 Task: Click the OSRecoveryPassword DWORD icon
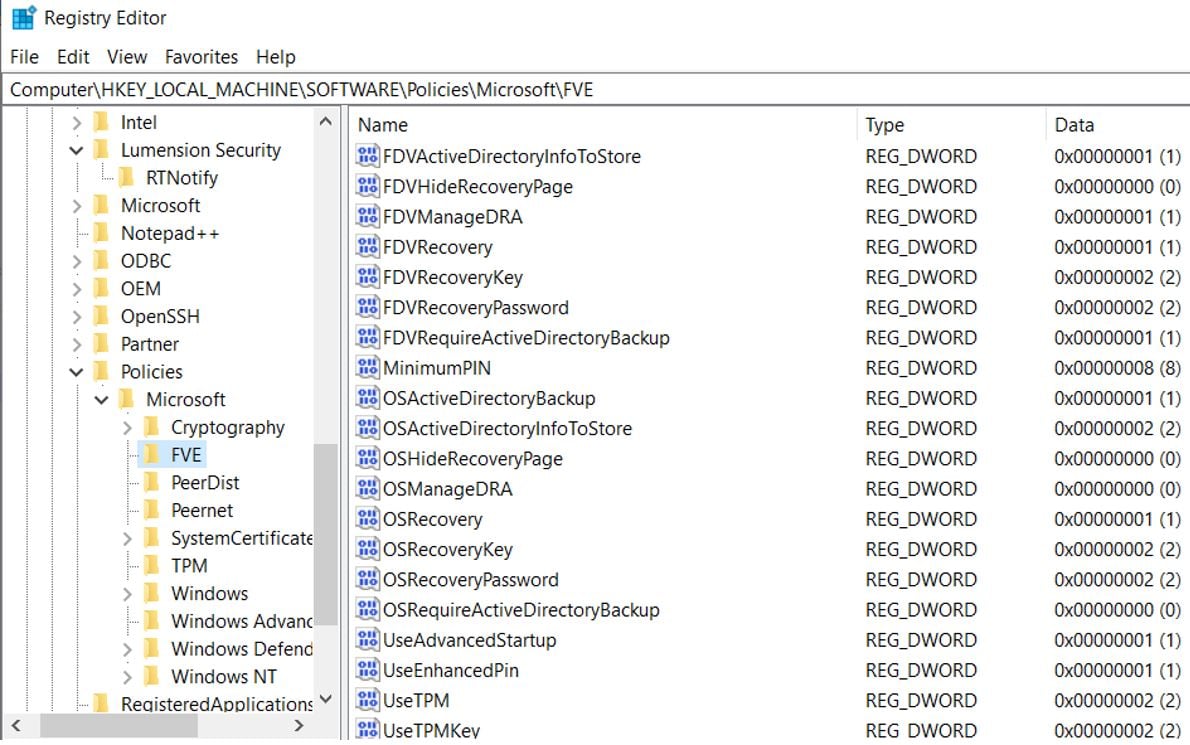click(366, 580)
